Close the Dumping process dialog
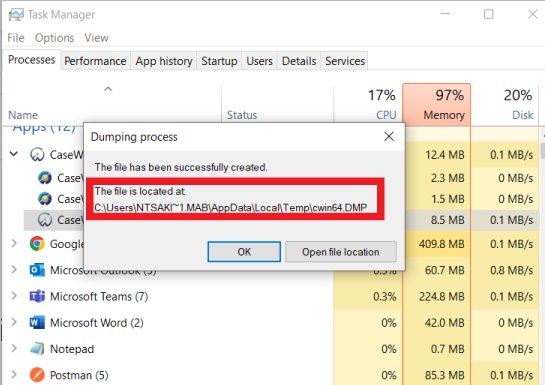 (x=389, y=136)
